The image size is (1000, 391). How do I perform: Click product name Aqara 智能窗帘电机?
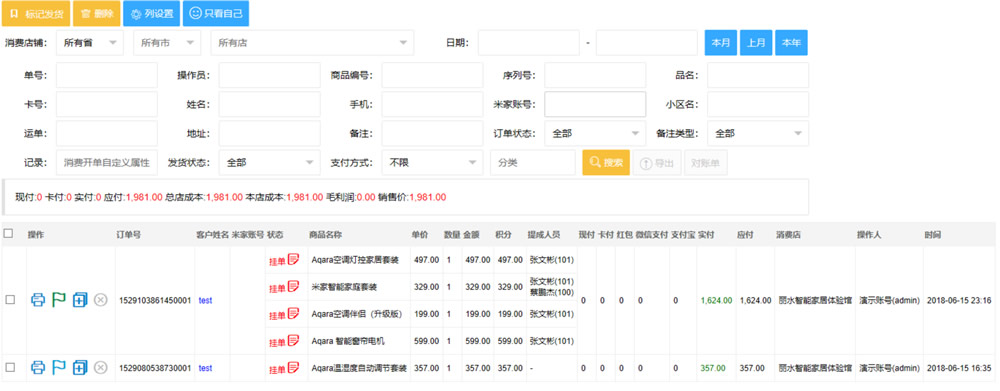348,341
